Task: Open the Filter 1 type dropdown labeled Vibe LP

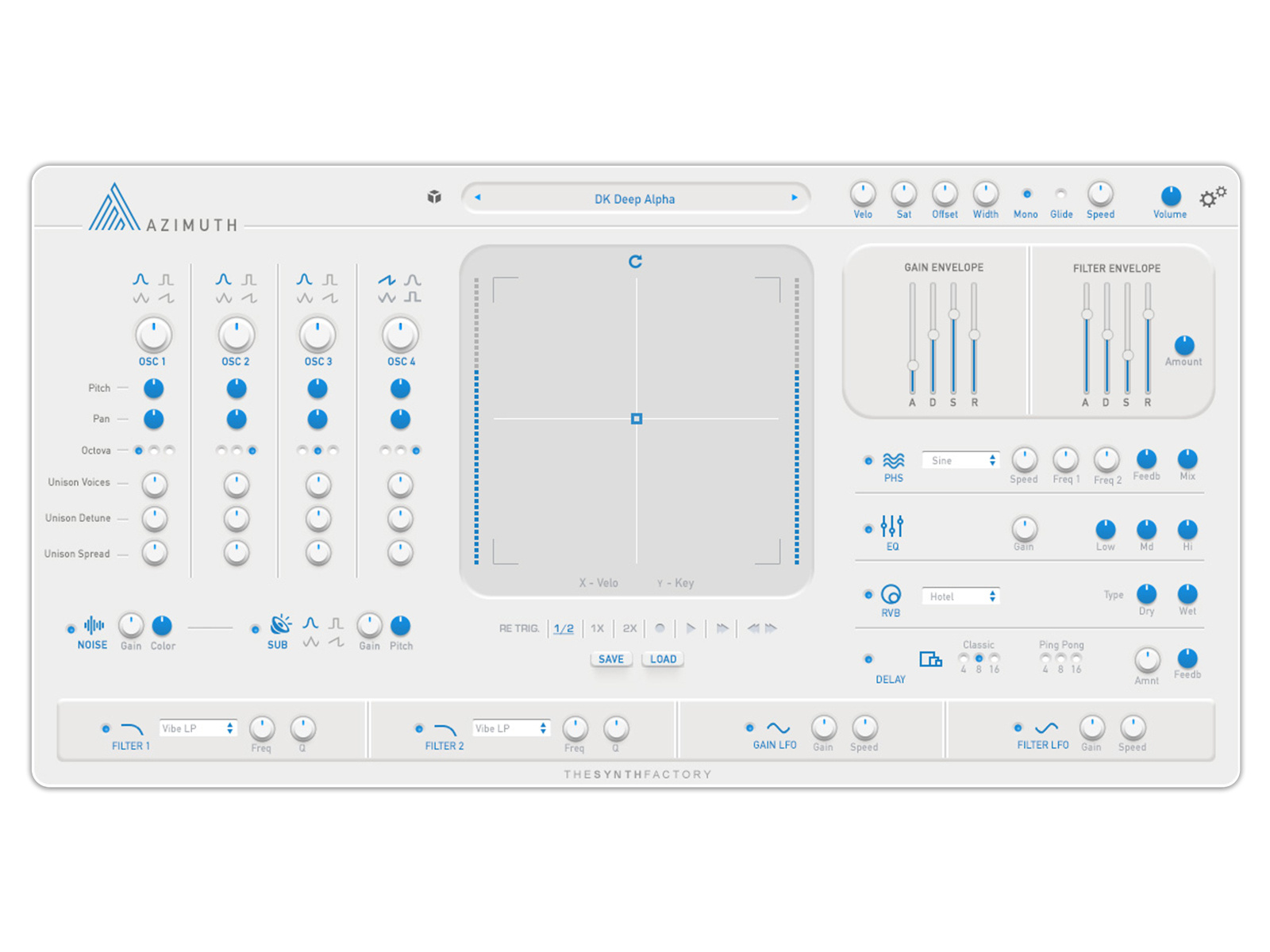Action: point(198,727)
